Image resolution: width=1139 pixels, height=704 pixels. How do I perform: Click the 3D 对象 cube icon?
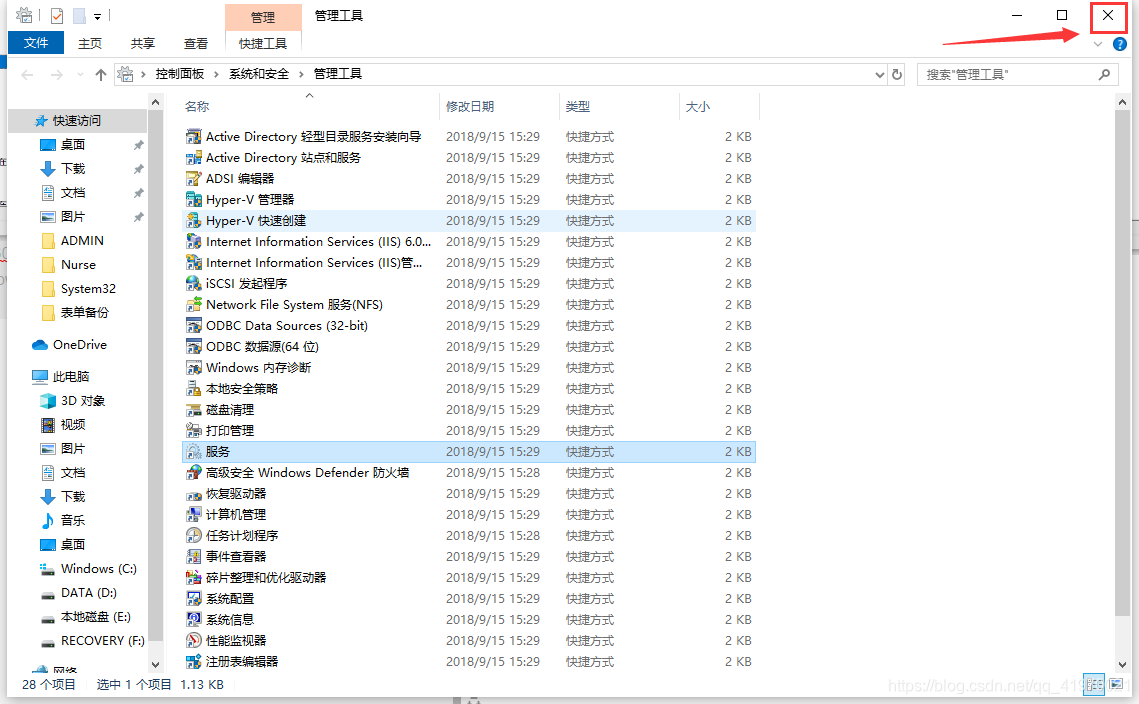(x=48, y=401)
